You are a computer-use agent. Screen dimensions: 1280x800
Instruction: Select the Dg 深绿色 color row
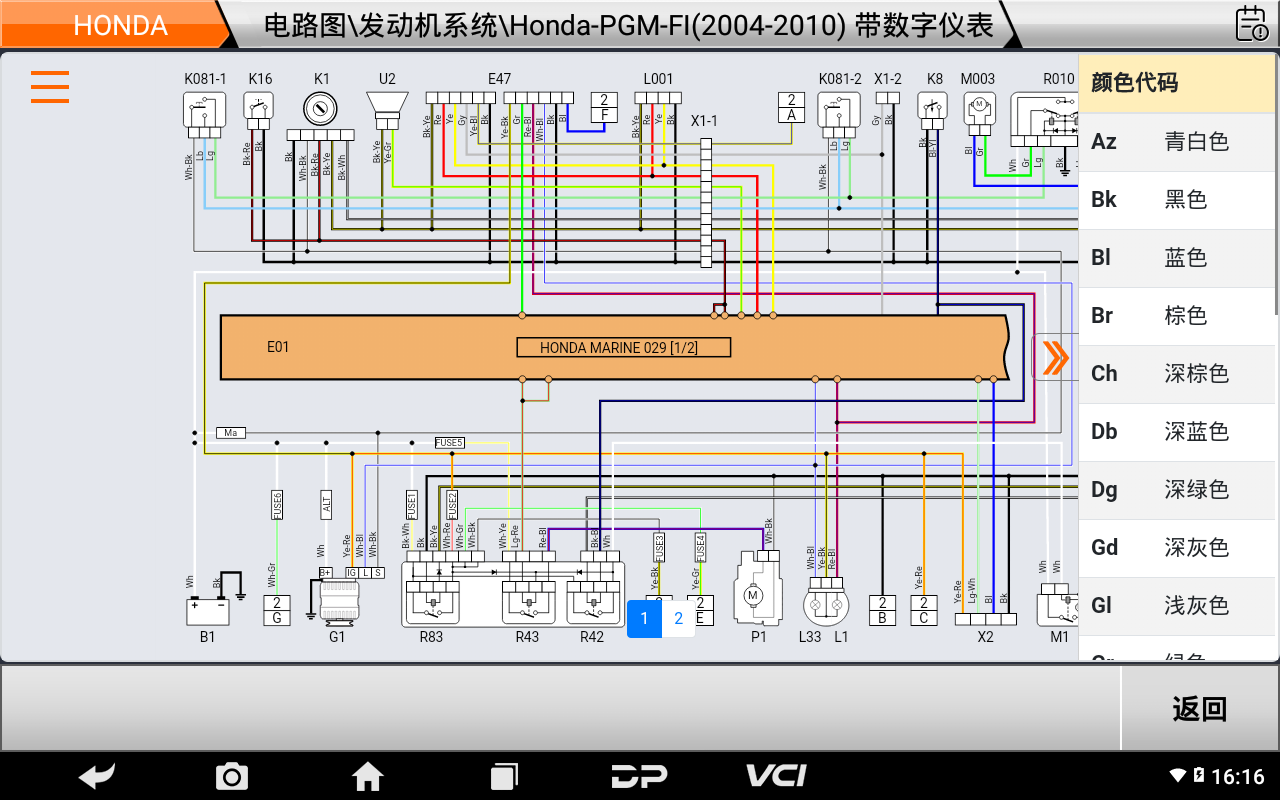click(1178, 489)
